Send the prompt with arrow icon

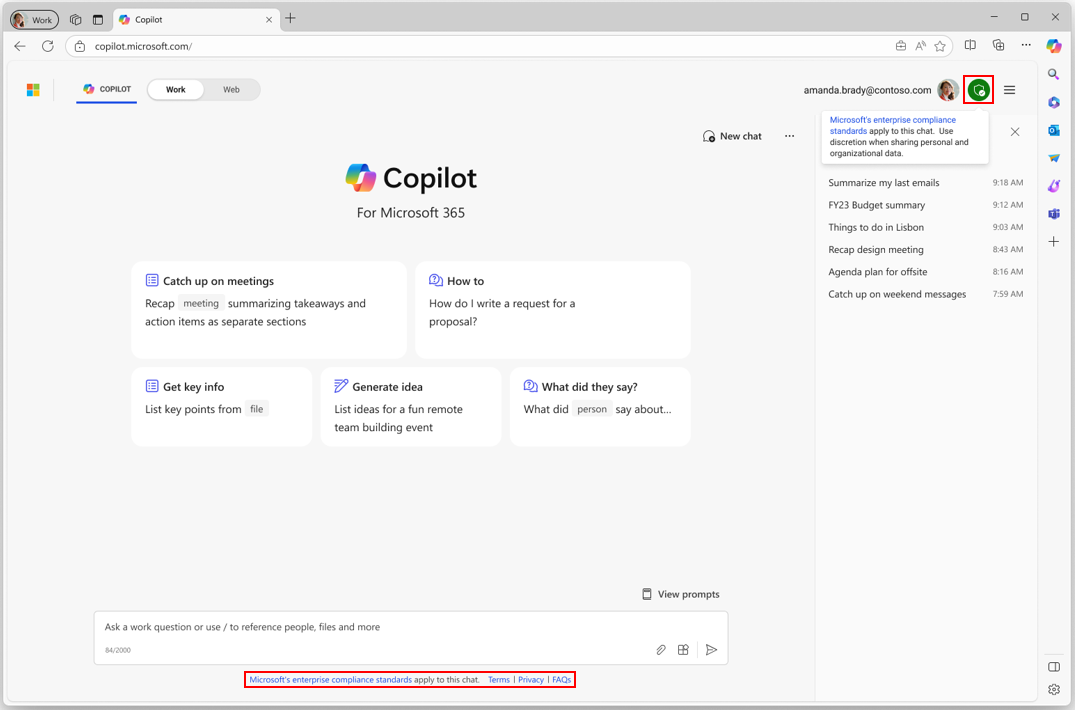pos(712,650)
